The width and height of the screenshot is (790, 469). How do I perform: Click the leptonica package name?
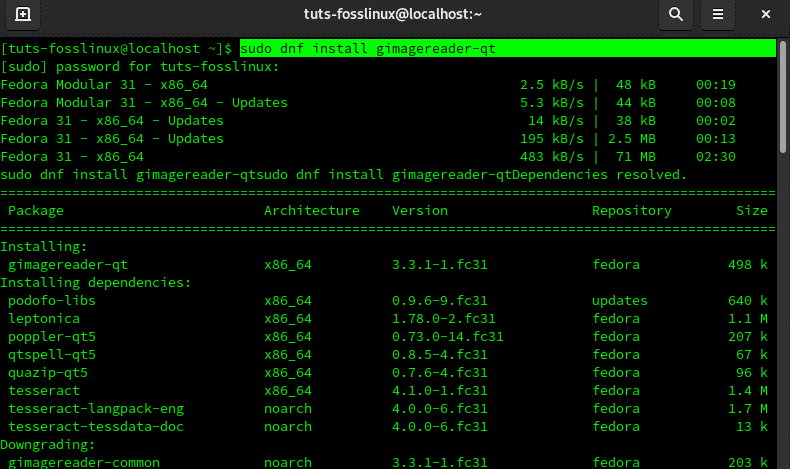pyautogui.click(x=44, y=319)
